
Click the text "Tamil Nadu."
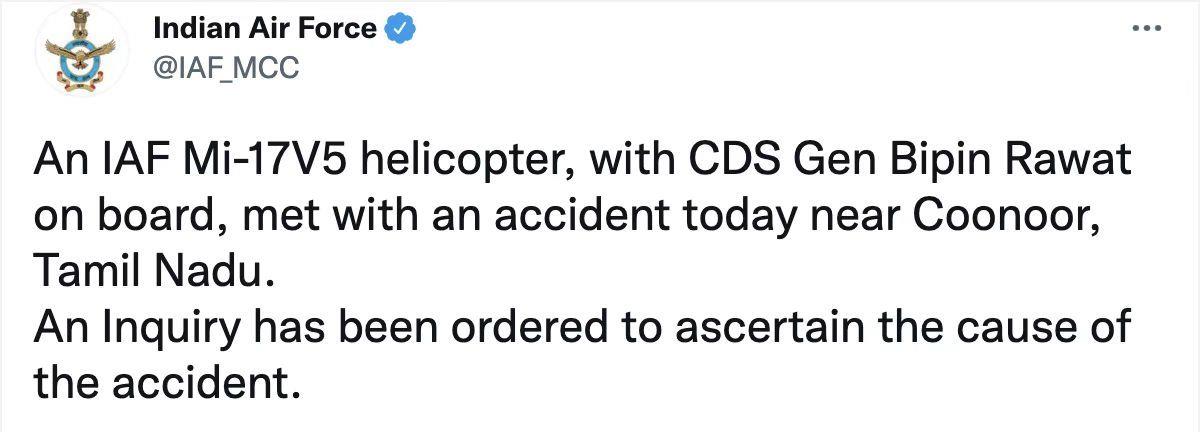click(x=154, y=272)
